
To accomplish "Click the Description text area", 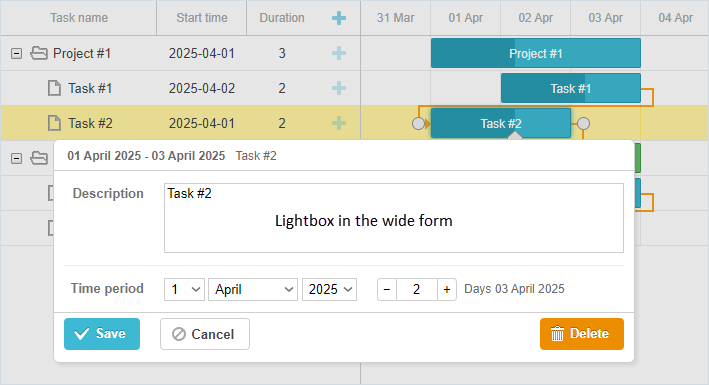I will click(x=394, y=218).
